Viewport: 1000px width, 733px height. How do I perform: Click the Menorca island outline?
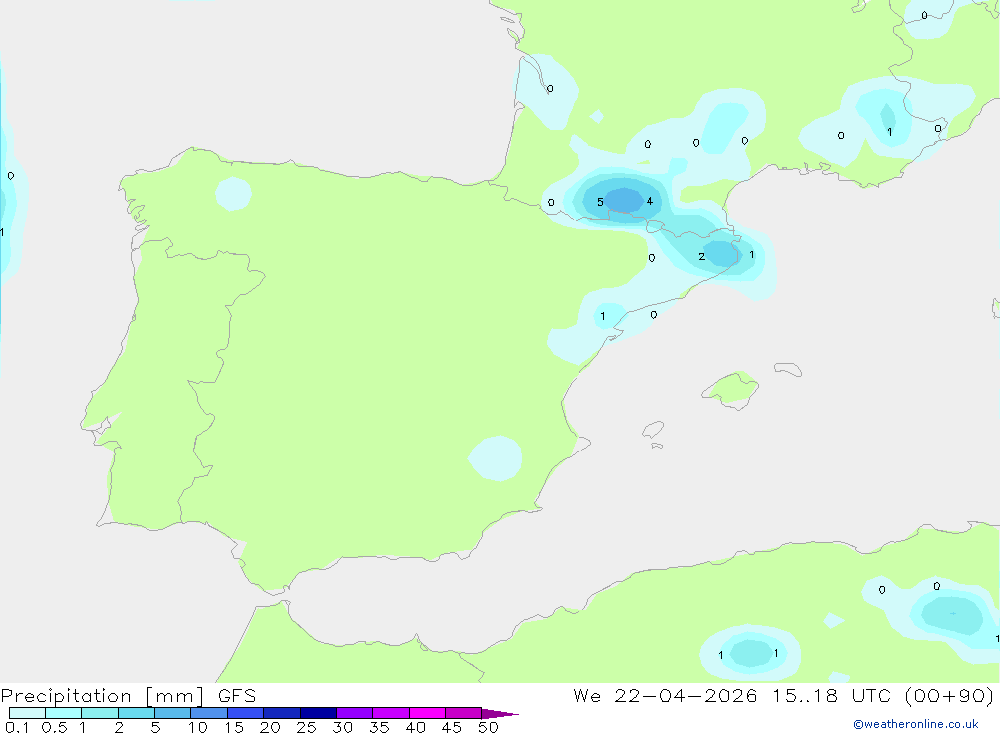(788, 369)
